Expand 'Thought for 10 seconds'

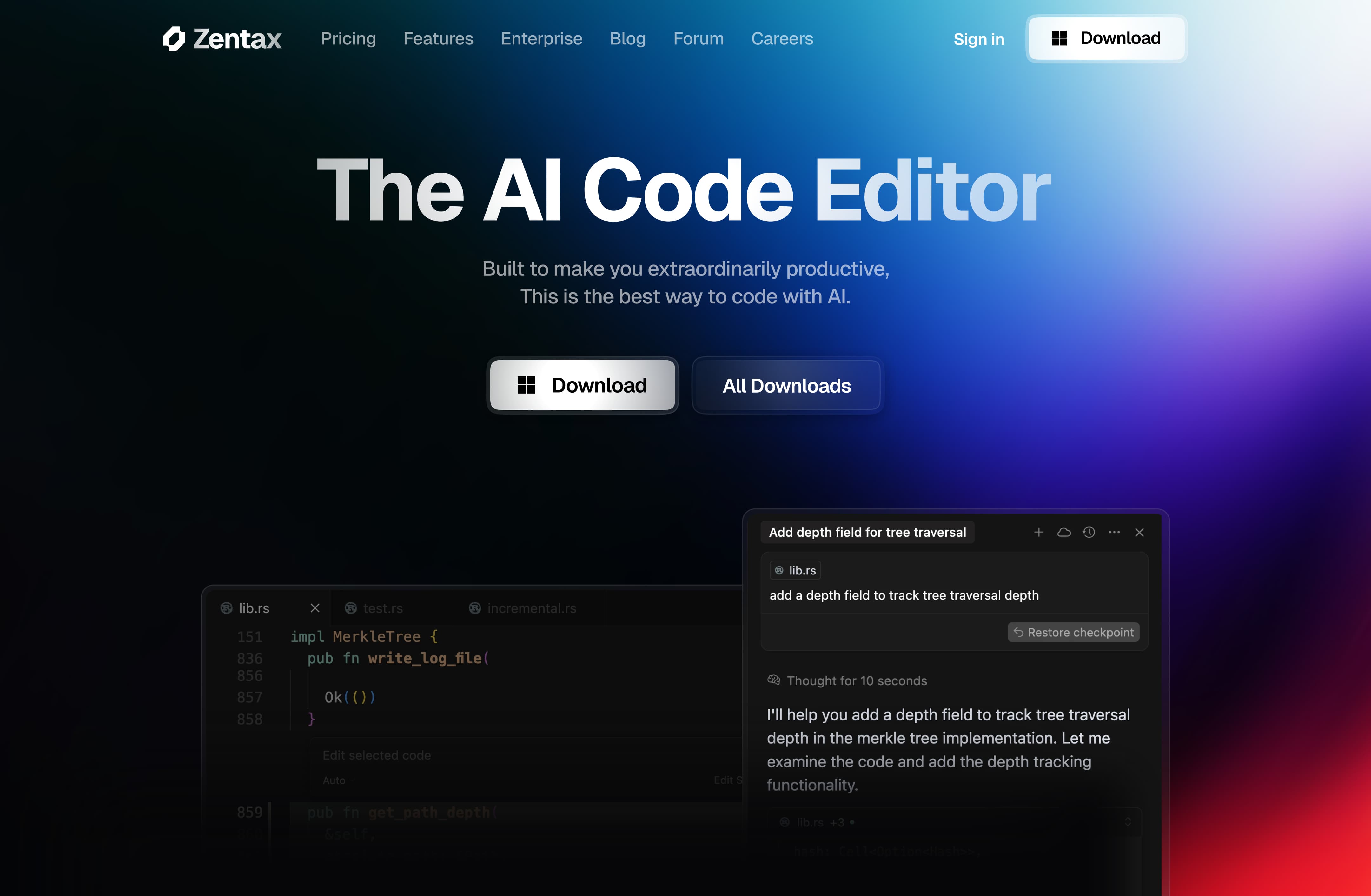pos(847,681)
